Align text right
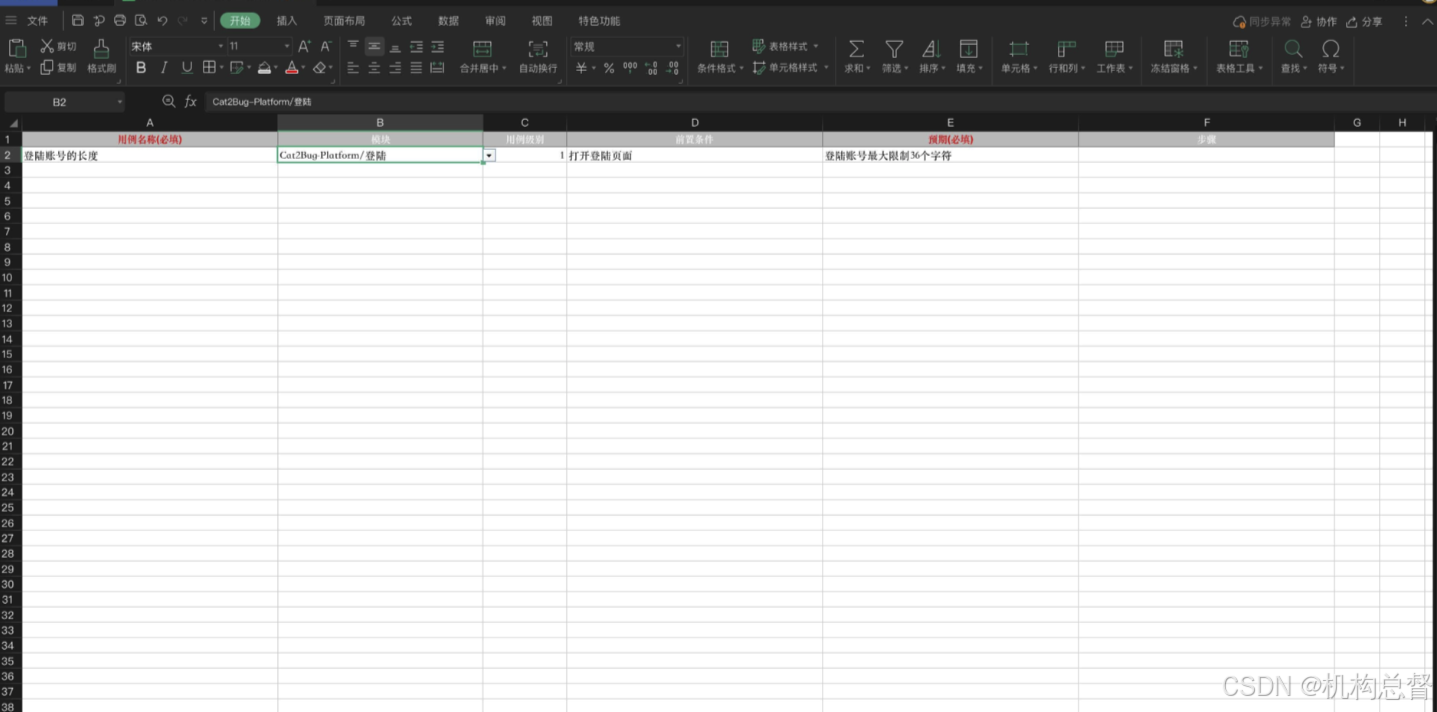This screenshot has width=1437, height=712. 395,68
